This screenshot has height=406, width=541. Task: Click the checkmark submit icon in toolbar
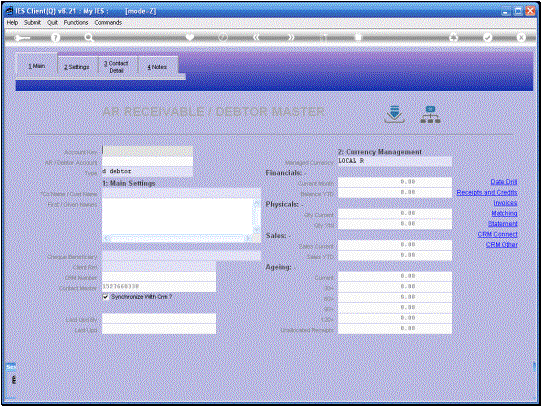[487, 37]
